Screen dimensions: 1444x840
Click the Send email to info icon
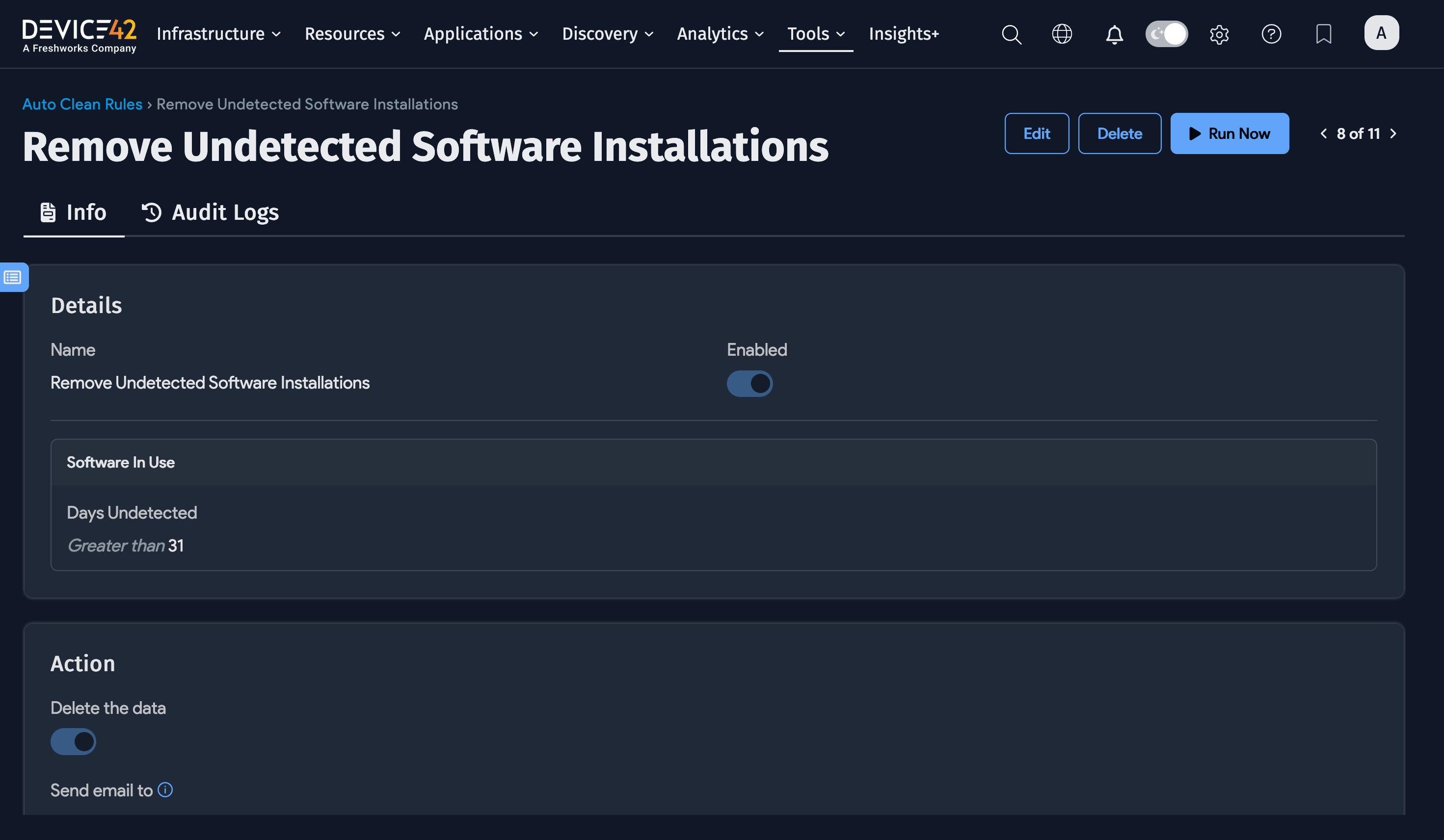pyautogui.click(x=165, y=789)
